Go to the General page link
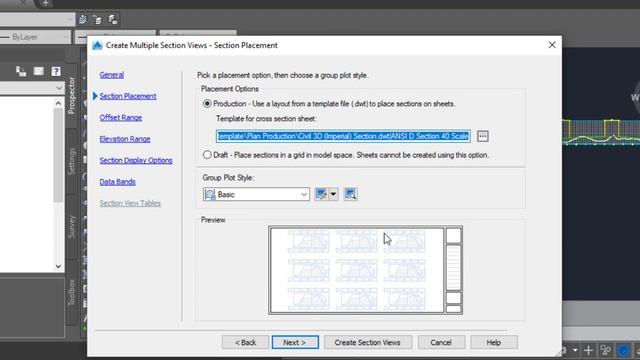This screenshot has height=360, width=640. [112, 75]
